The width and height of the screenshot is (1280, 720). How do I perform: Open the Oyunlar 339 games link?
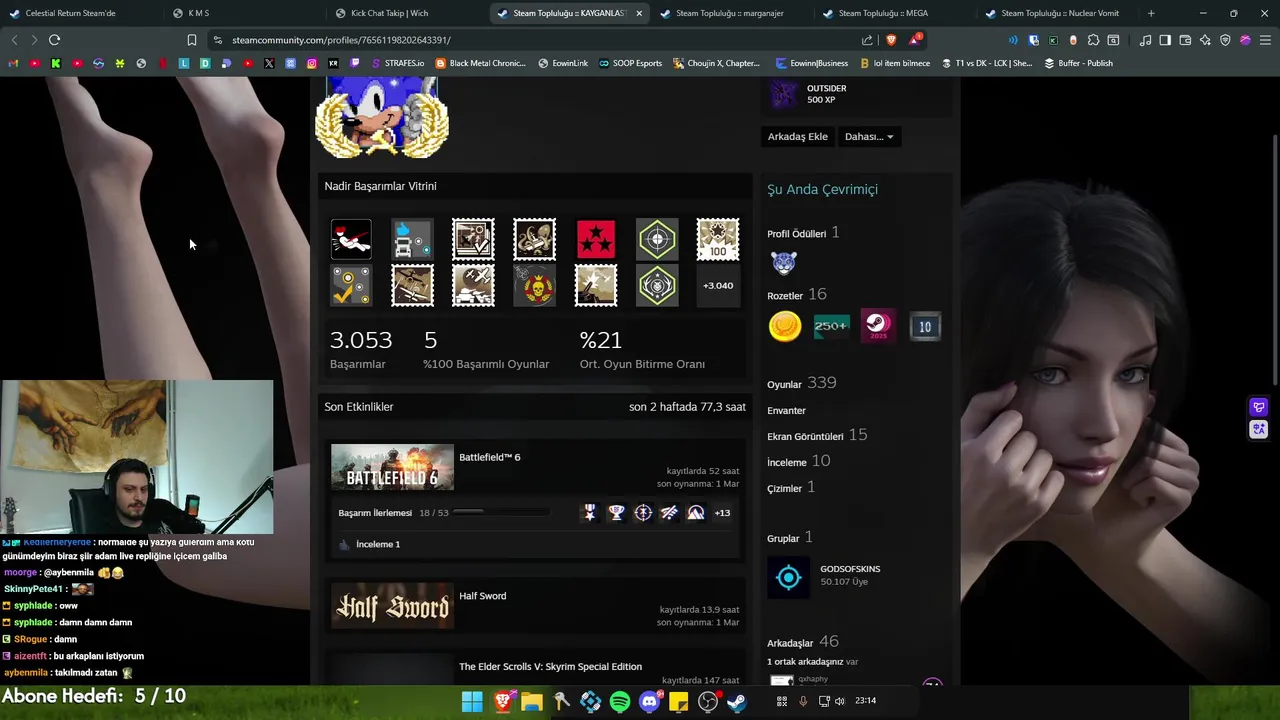801,383
